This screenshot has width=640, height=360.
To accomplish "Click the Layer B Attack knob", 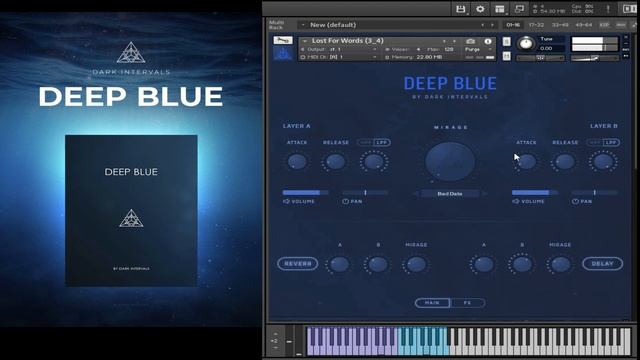I will 527,162.
